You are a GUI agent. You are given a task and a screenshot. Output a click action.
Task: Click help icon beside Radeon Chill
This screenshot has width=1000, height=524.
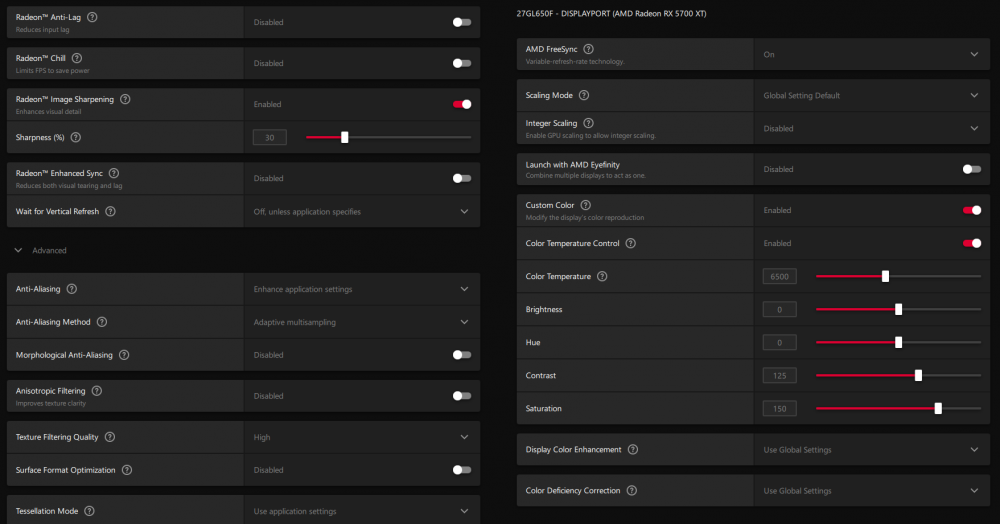77,58
